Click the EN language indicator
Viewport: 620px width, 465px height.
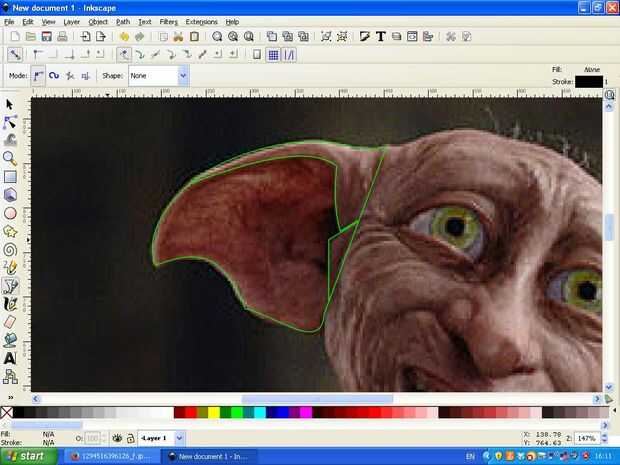pos(470,456)
